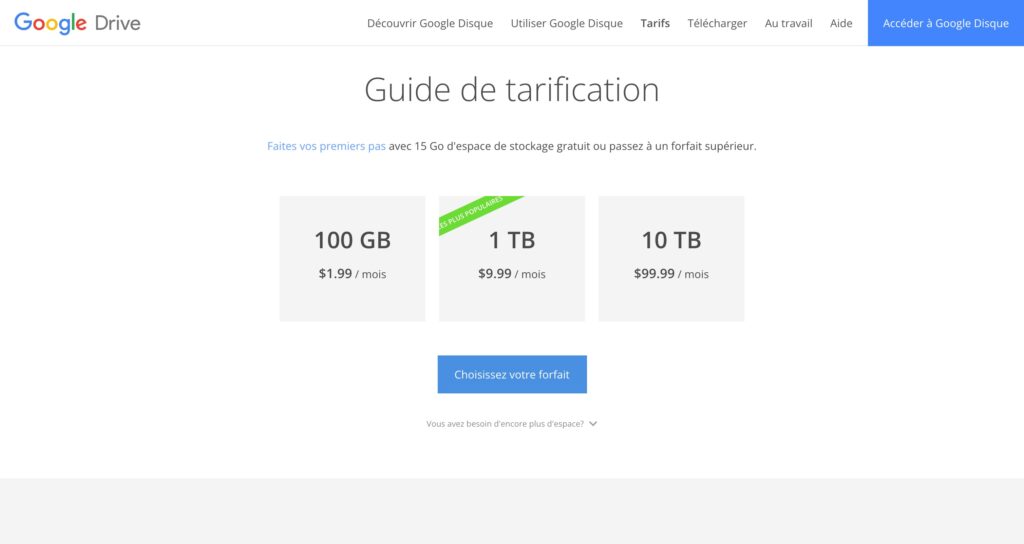The height and width of the screenshot is (544, 1024).
Task: Click the chevron next to plus d'espace
Action: click(593, 424)
